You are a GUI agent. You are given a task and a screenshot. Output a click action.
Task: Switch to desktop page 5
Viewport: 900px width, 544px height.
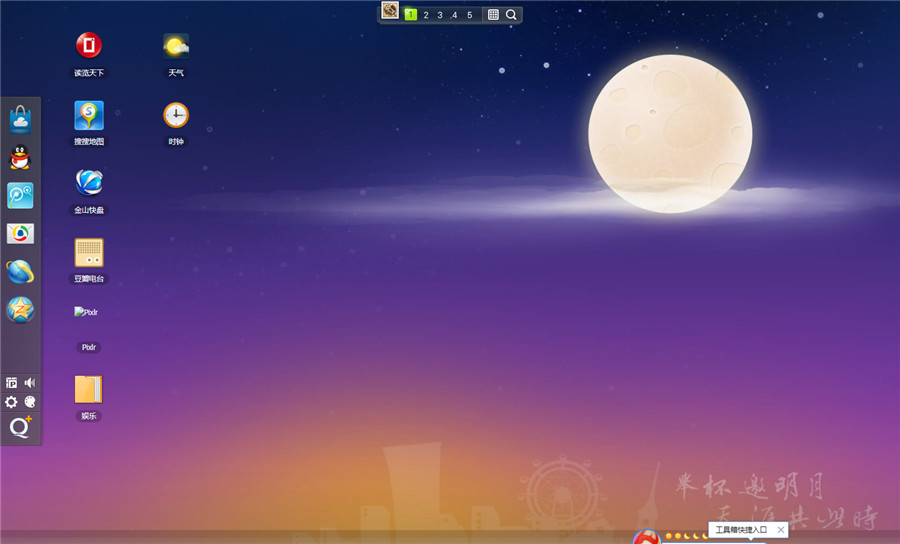(469, 15)
